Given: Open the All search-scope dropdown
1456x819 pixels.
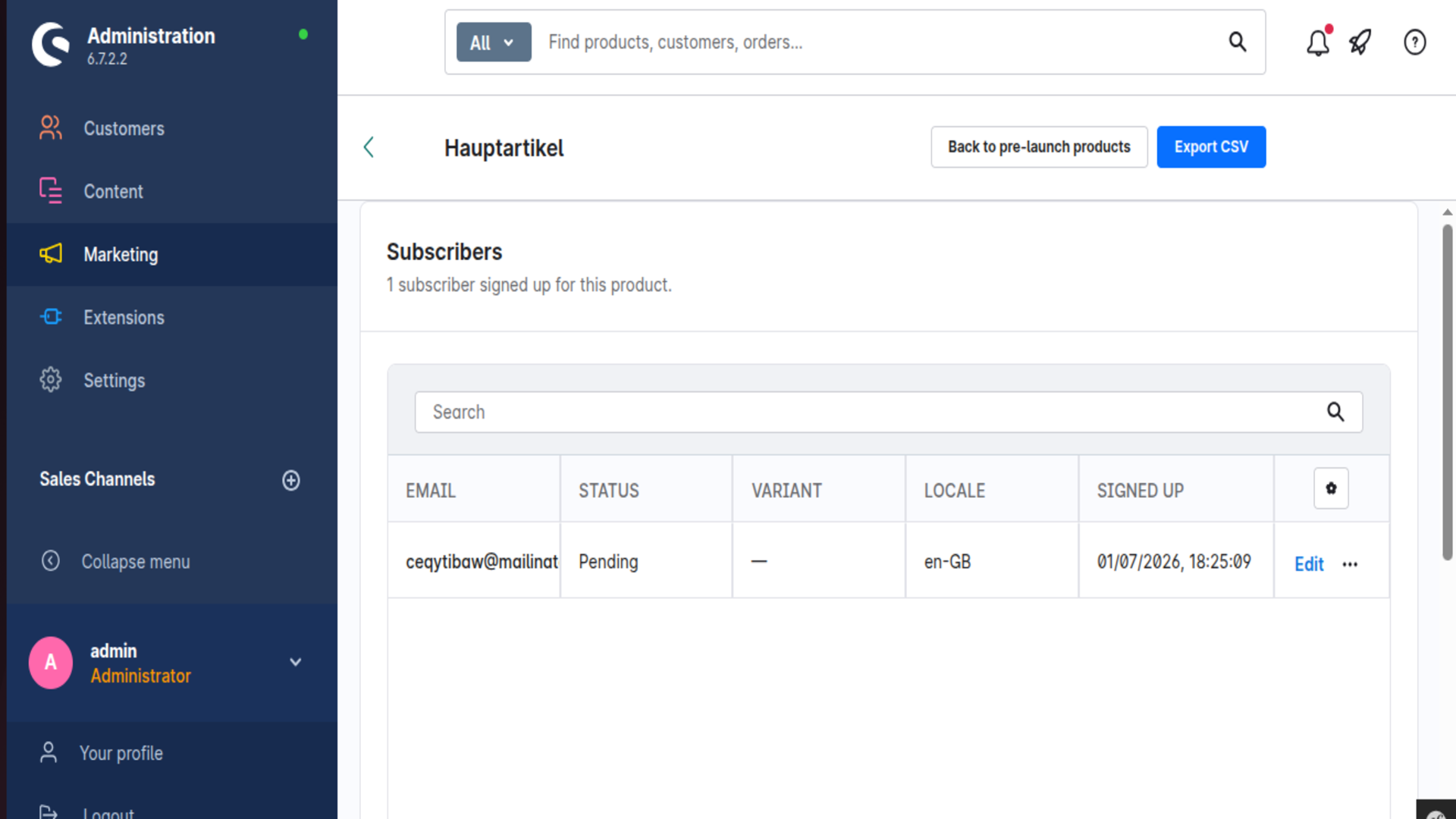Looking at the screenshot, I should 494,42.
